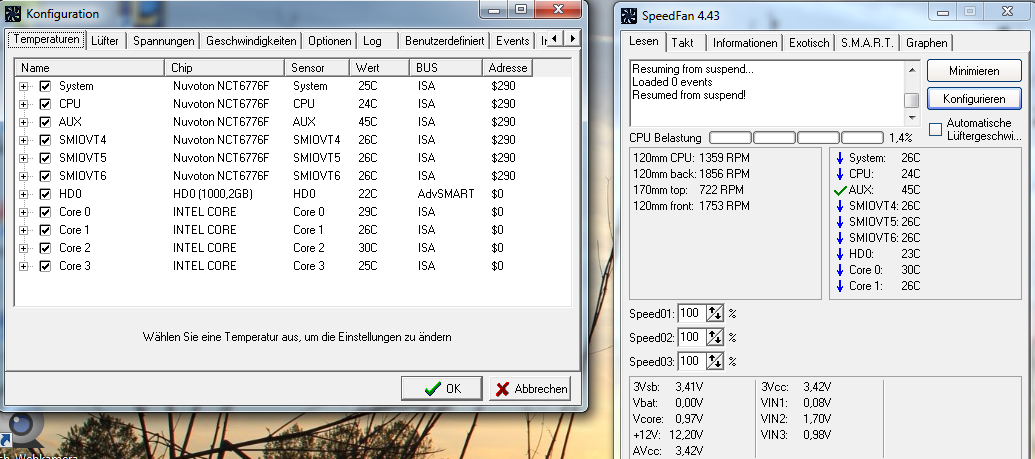Toggle the AUX sensor checkbox
The image size is (1035, 459).
coord(46,122)
